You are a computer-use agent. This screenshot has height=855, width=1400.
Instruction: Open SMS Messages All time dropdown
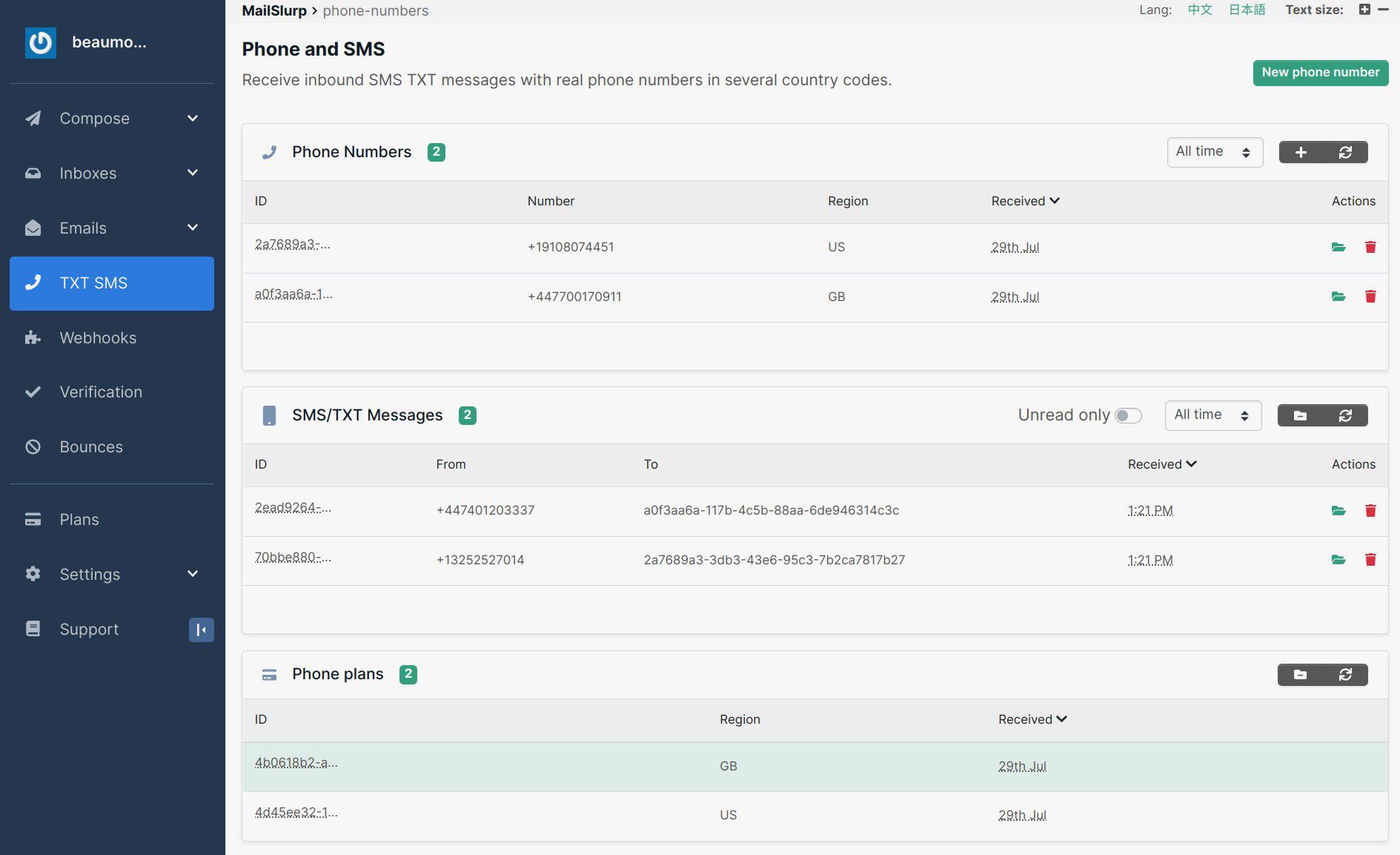click(x=1212, y=415)
